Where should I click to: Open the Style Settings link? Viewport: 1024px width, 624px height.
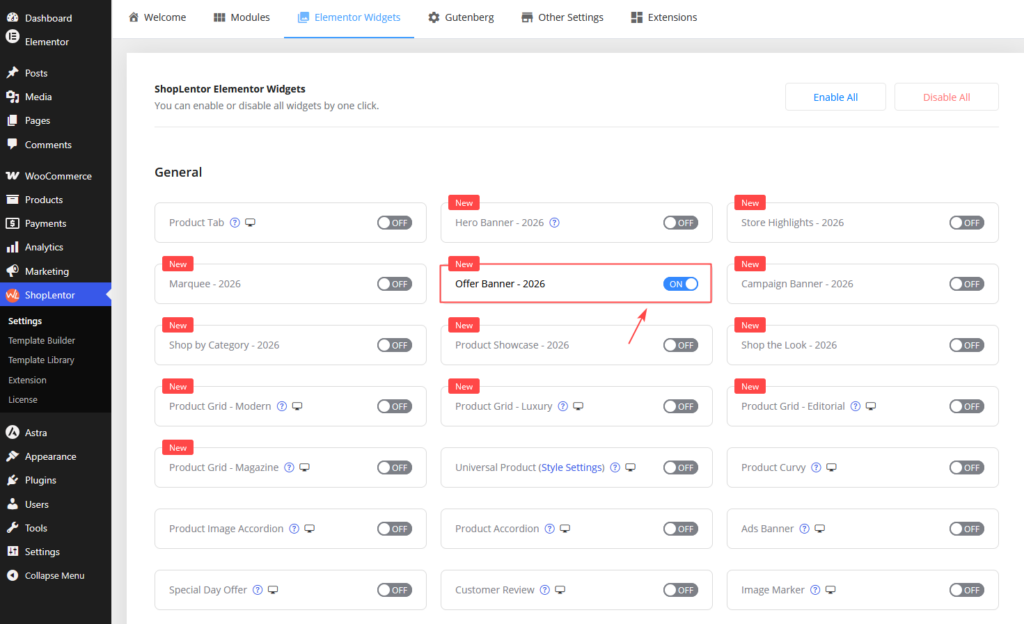pos(571,467)
